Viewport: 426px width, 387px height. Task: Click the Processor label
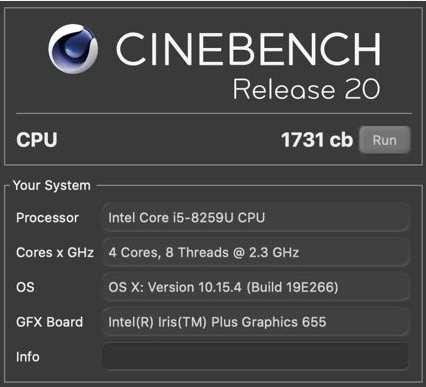47,218
